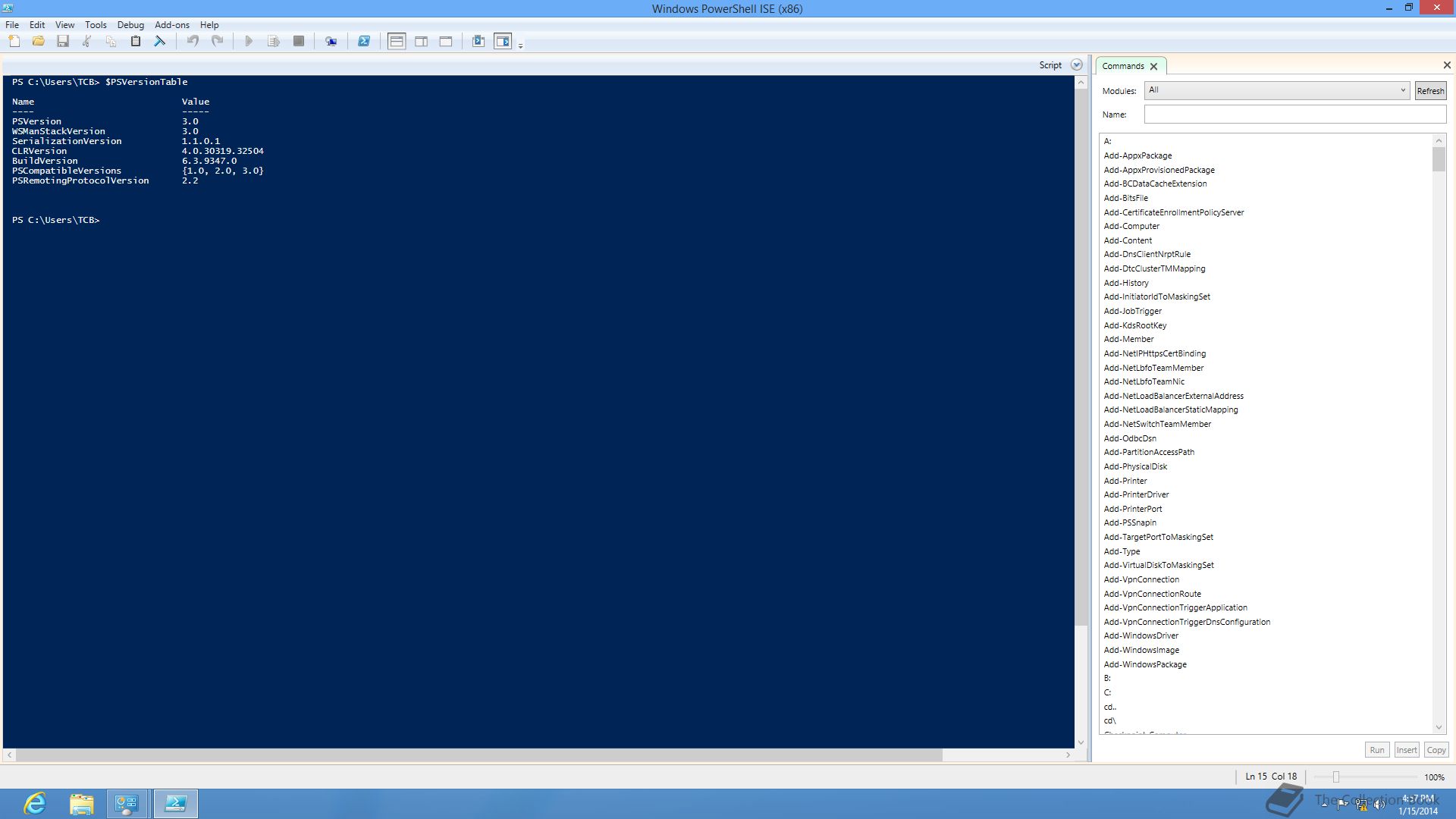Open the Add-ons menu
1456x819 pixels.
(172, 25)
